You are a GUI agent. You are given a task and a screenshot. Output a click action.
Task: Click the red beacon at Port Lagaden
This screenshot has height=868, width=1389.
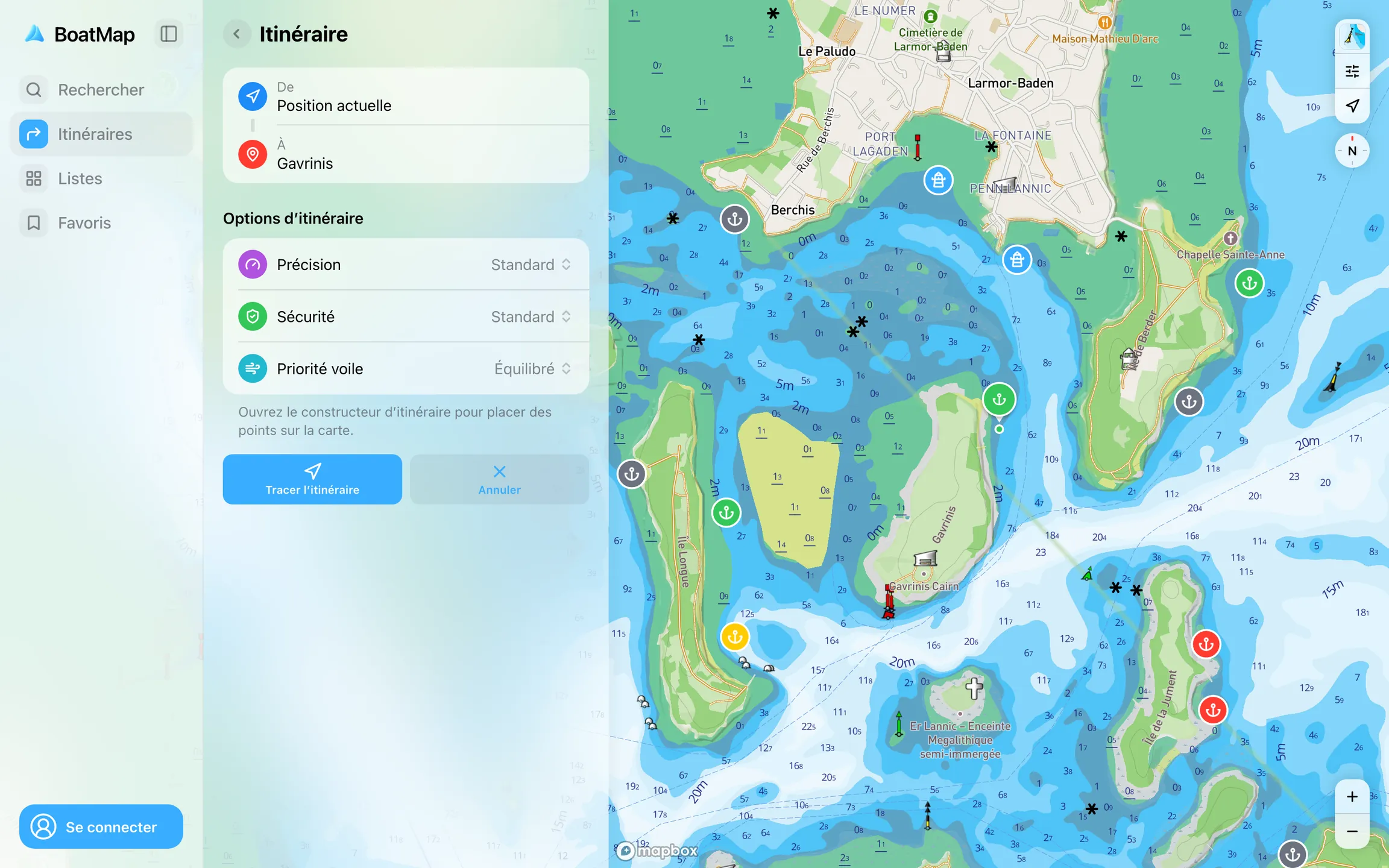918,147
